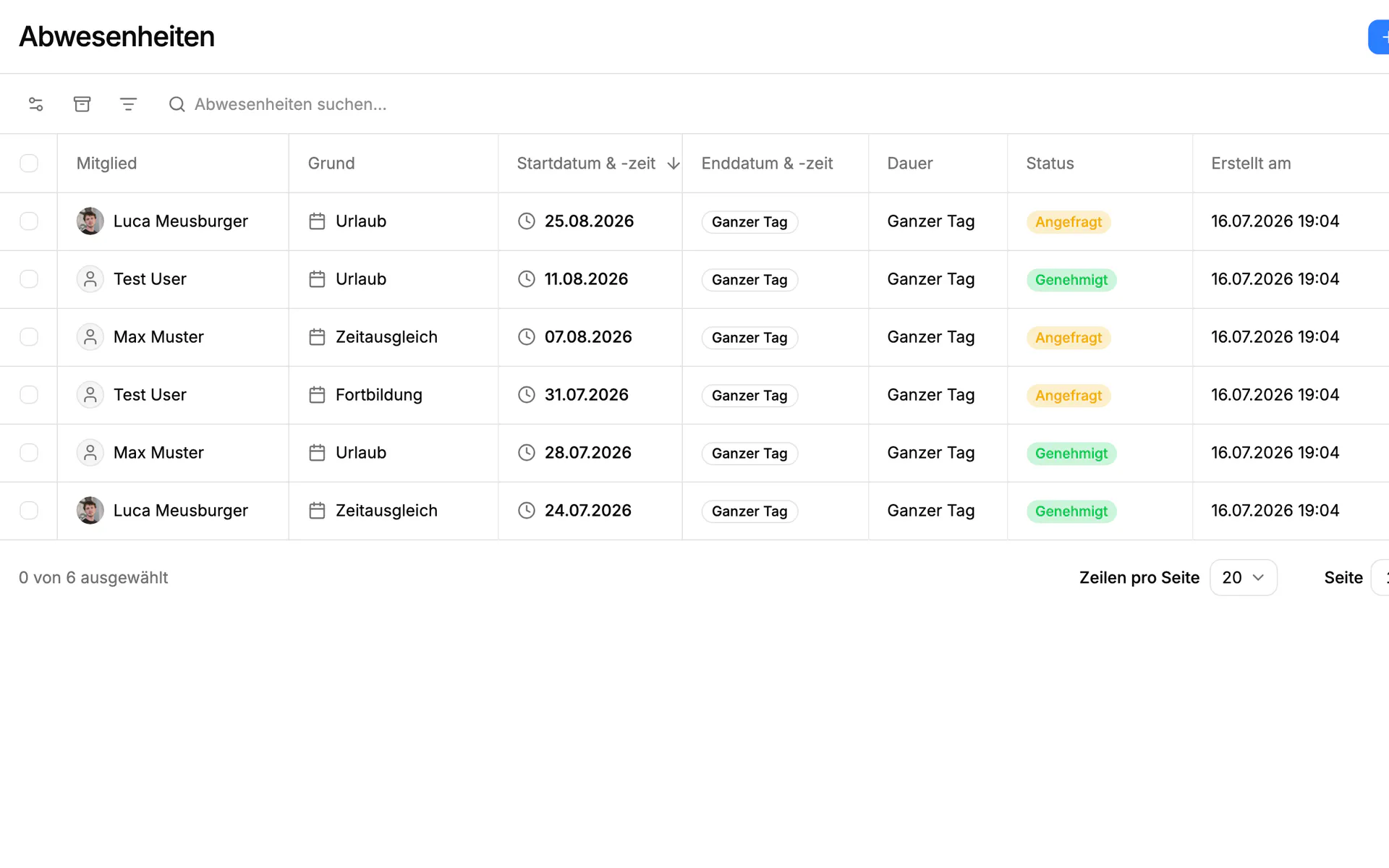Viewport: 1389px width, 868px height.
Task: Click Luca Meusburger's avatar in Urlaub row
Action: tap(90, 221)
